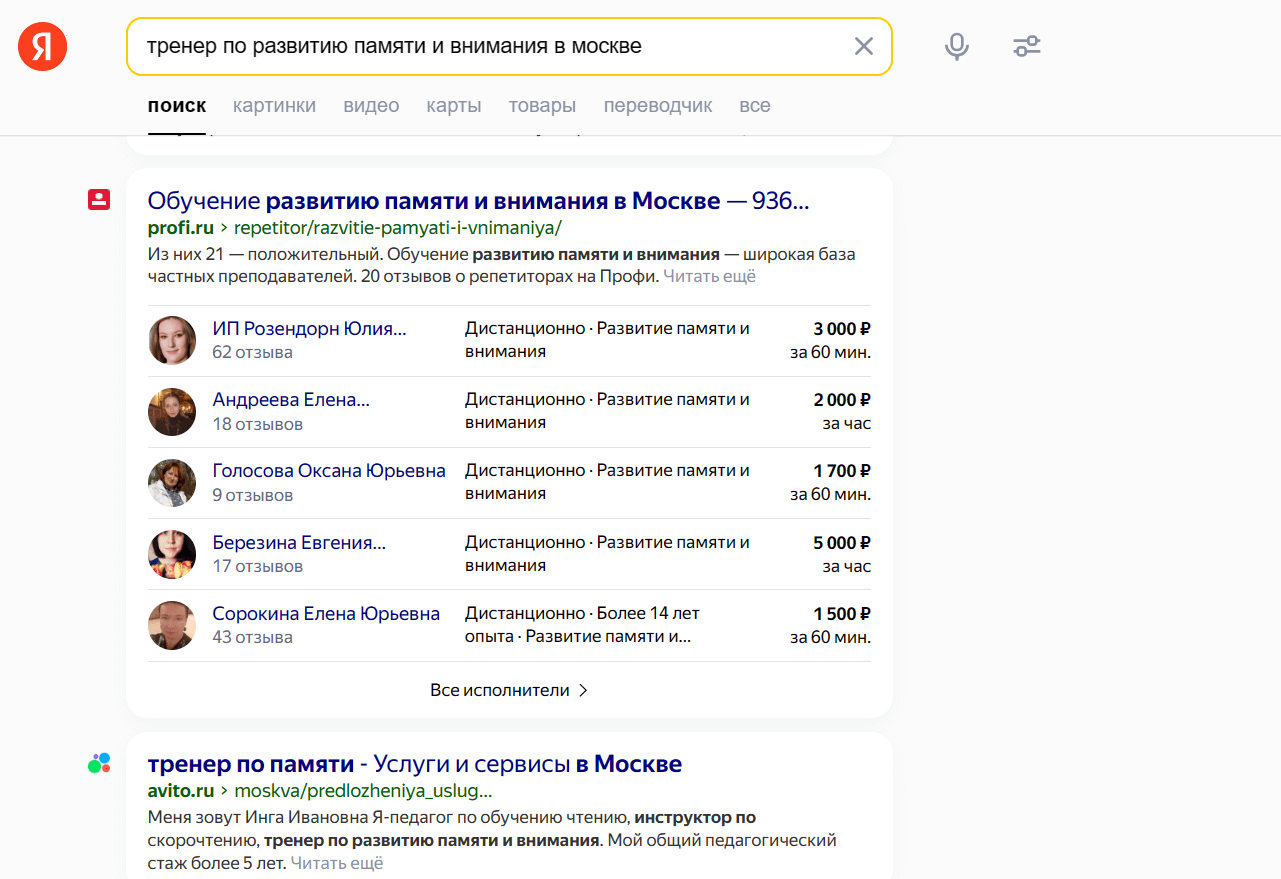Open the avatar photo of Березина Евгения
Screen dimensions: 1281x879
[172, 554]
